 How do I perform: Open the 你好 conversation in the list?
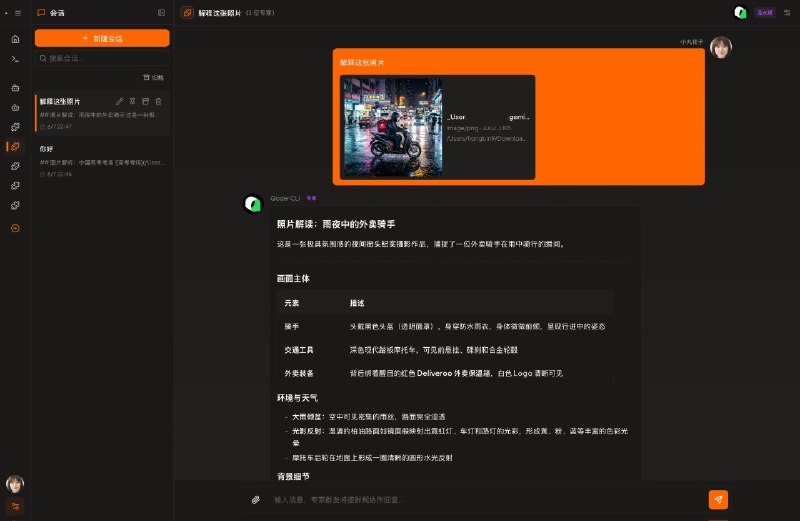click(102, 161)
